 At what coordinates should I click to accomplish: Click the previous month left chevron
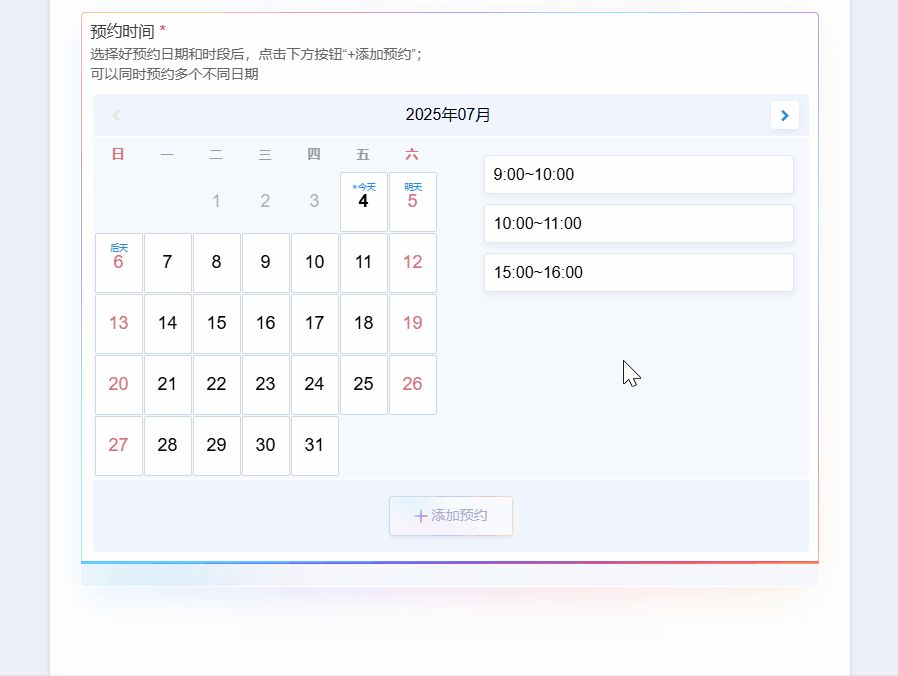(116, 116)
